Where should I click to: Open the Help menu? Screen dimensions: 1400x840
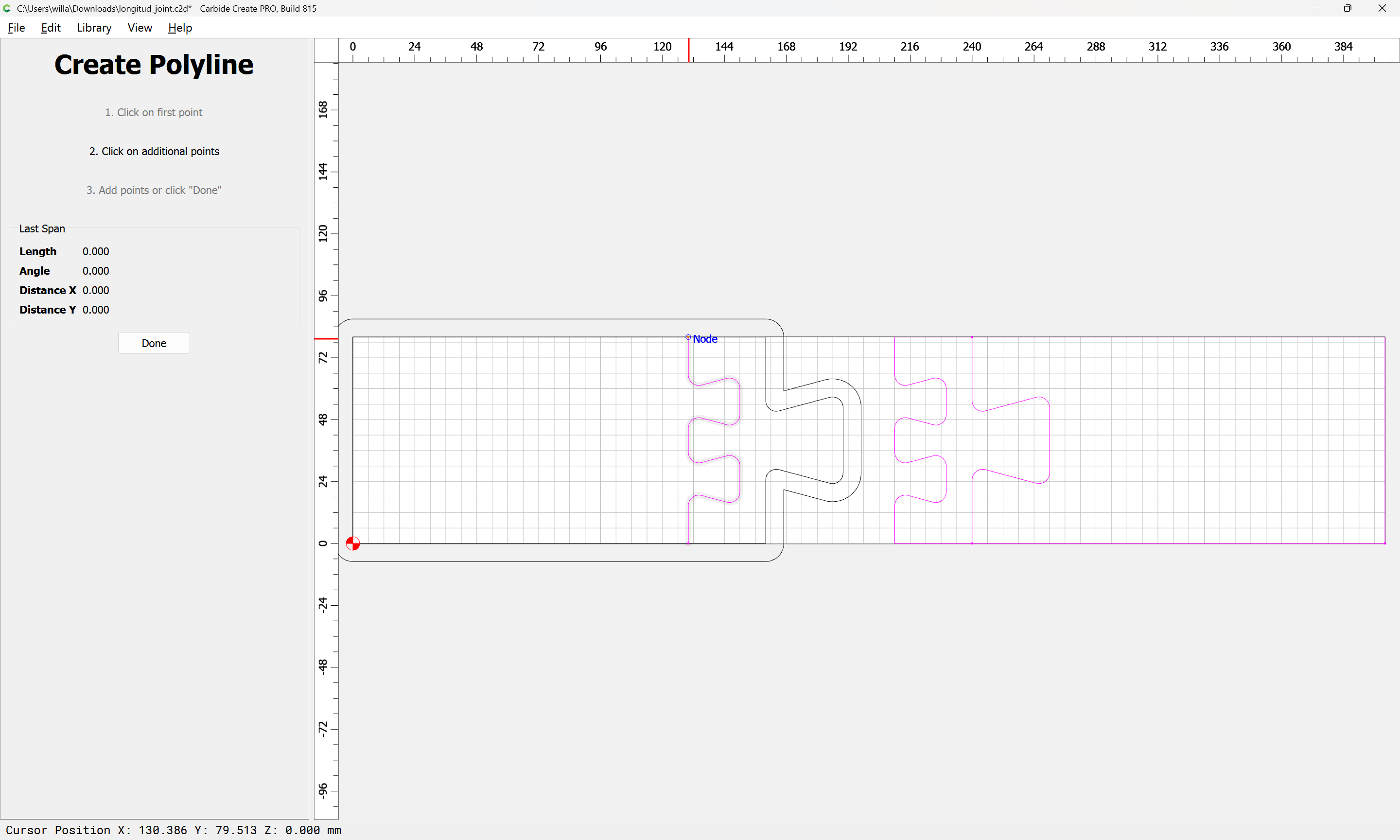[180, 28]
